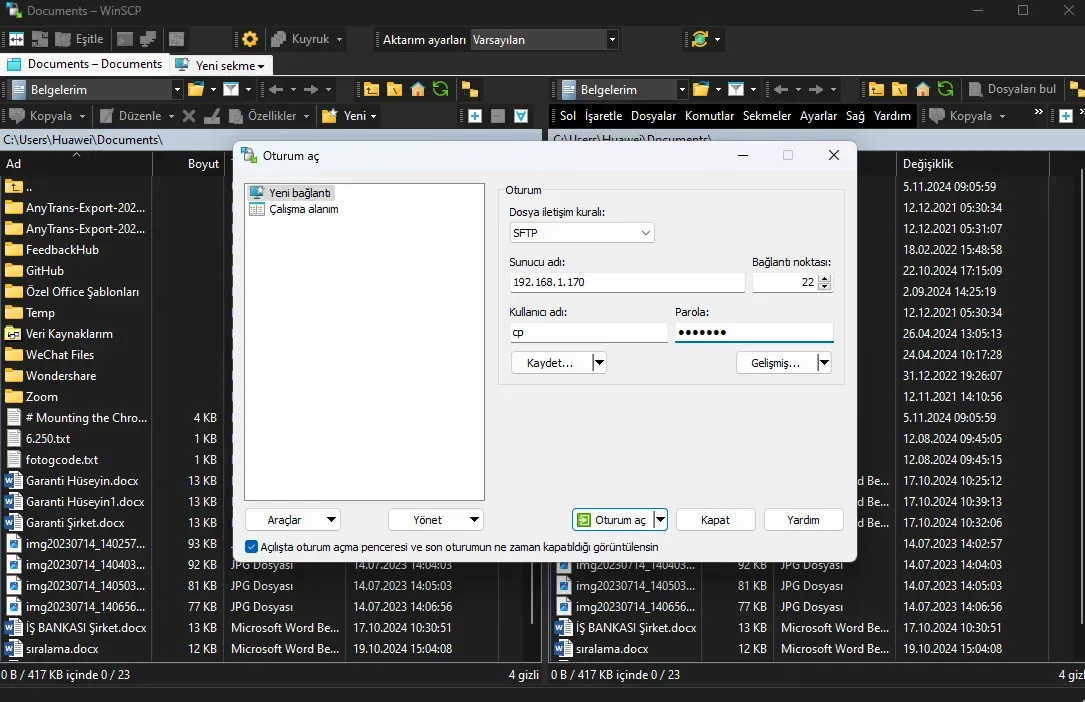Click left panel directory tree icon
The image size is (1085, 702).
point(470,89)
